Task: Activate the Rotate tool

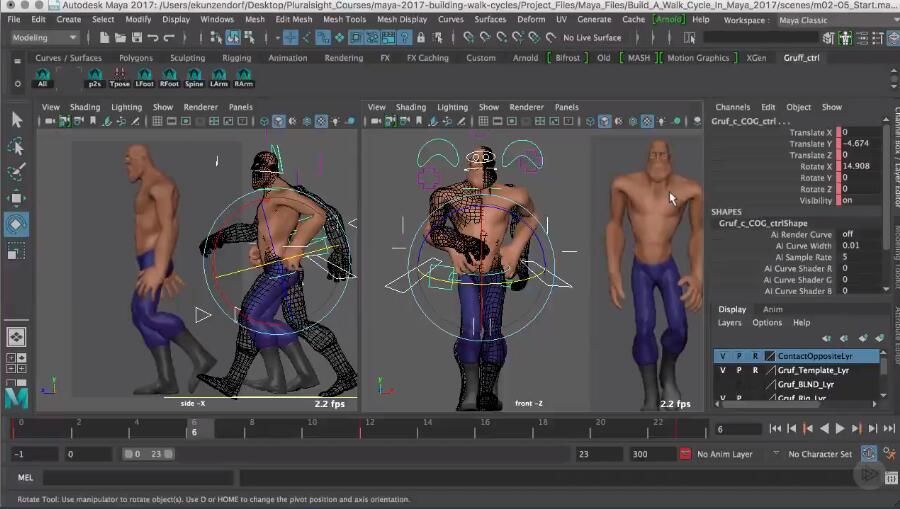Action: point(16,224)
